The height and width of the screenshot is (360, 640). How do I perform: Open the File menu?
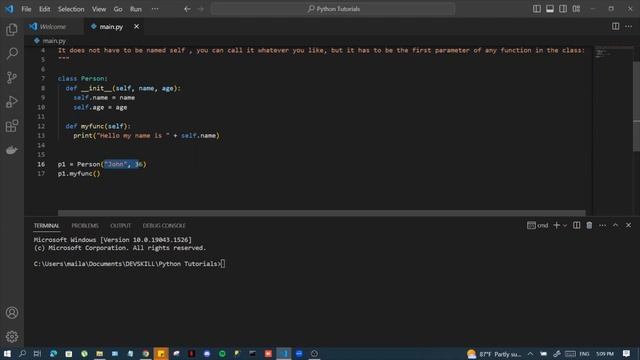point(26,9)
